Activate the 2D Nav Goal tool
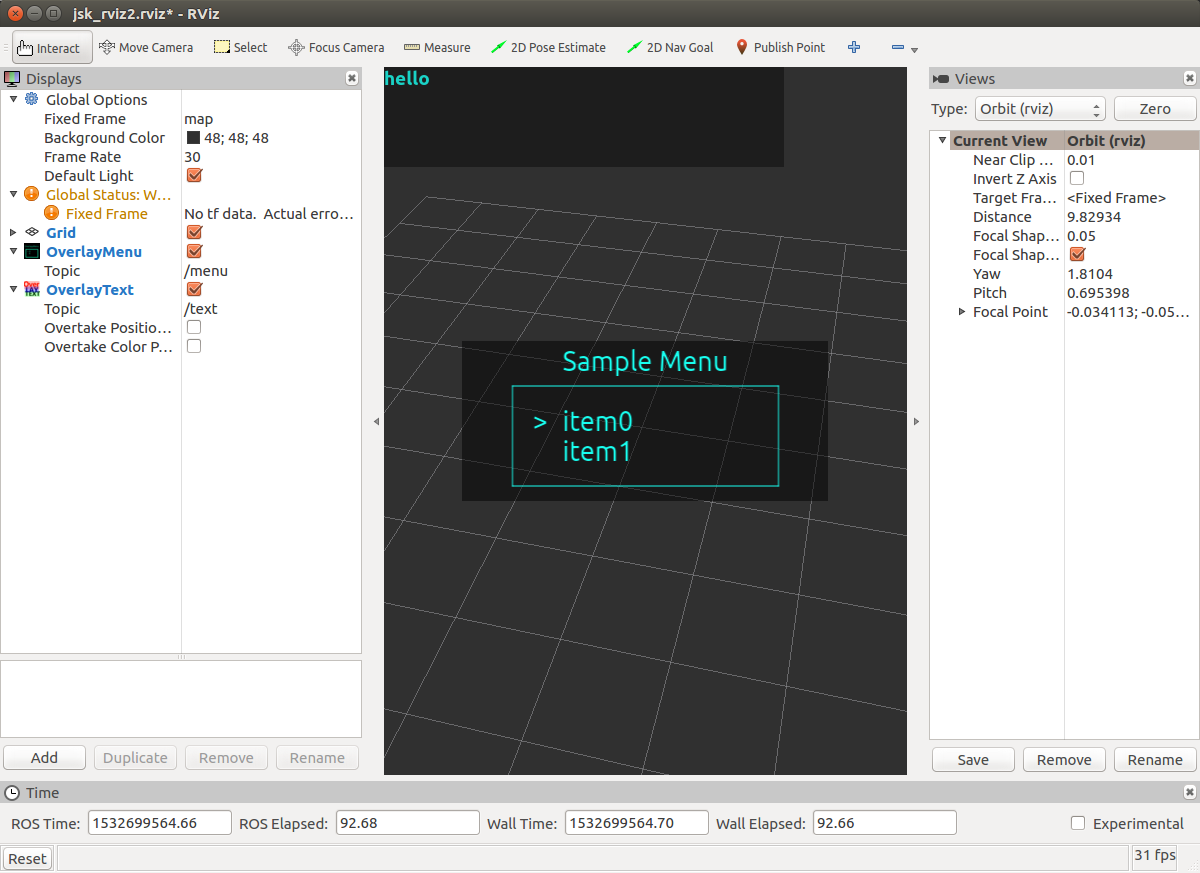The width and height of the screenshot is (1200, 873). (670, 47)
